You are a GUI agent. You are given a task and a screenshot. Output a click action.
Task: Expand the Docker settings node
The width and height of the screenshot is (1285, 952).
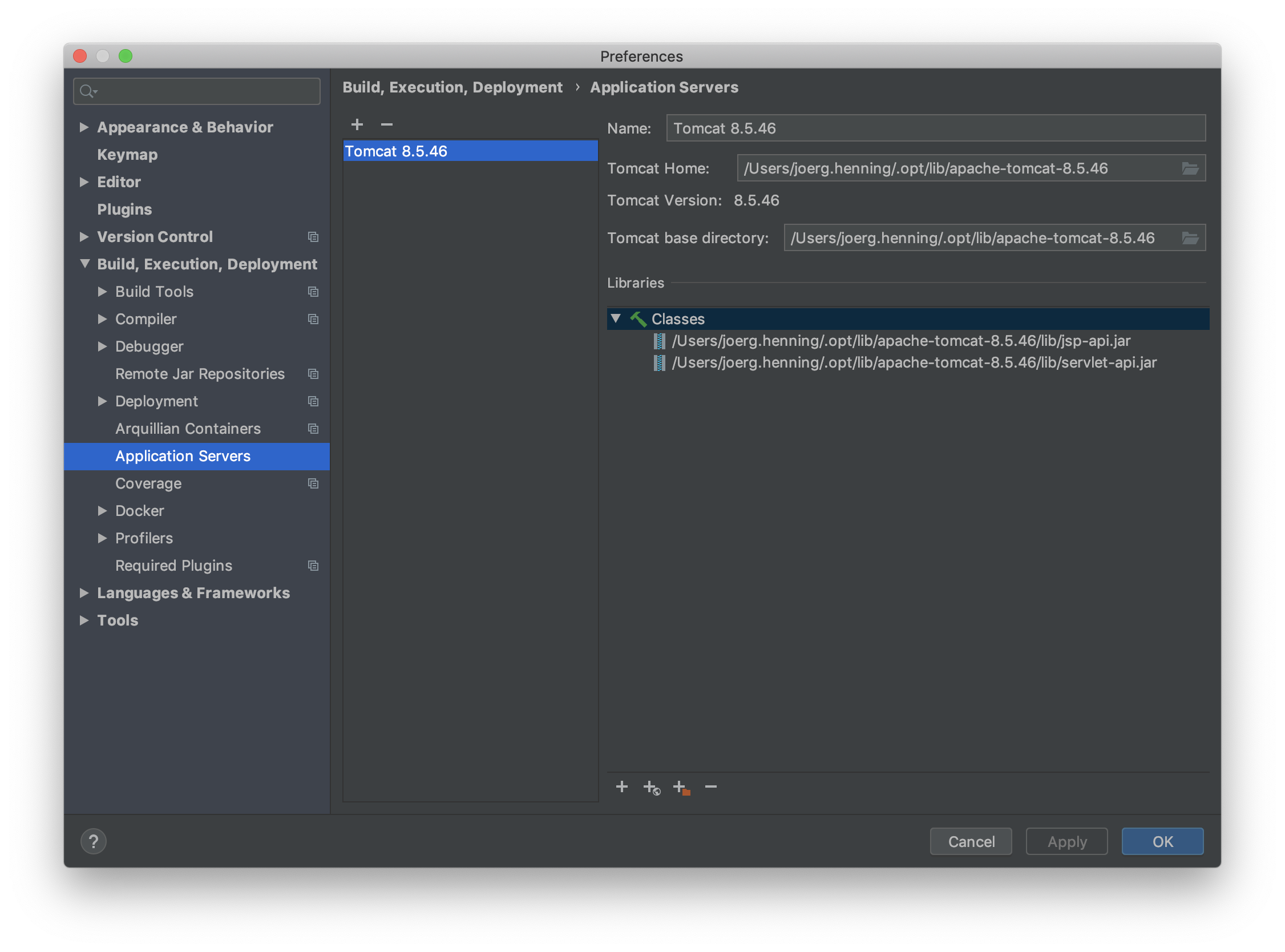pyautogui.click(x=103, y=511)
